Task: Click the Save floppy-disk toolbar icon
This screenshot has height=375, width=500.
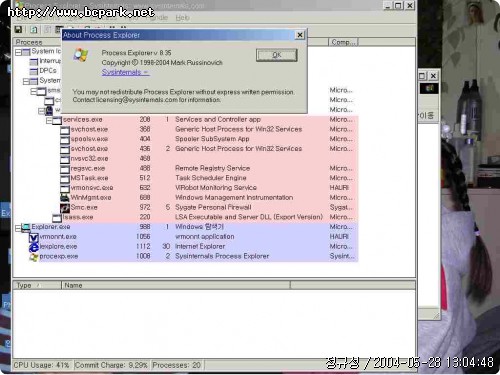Action: click(18, 29)
